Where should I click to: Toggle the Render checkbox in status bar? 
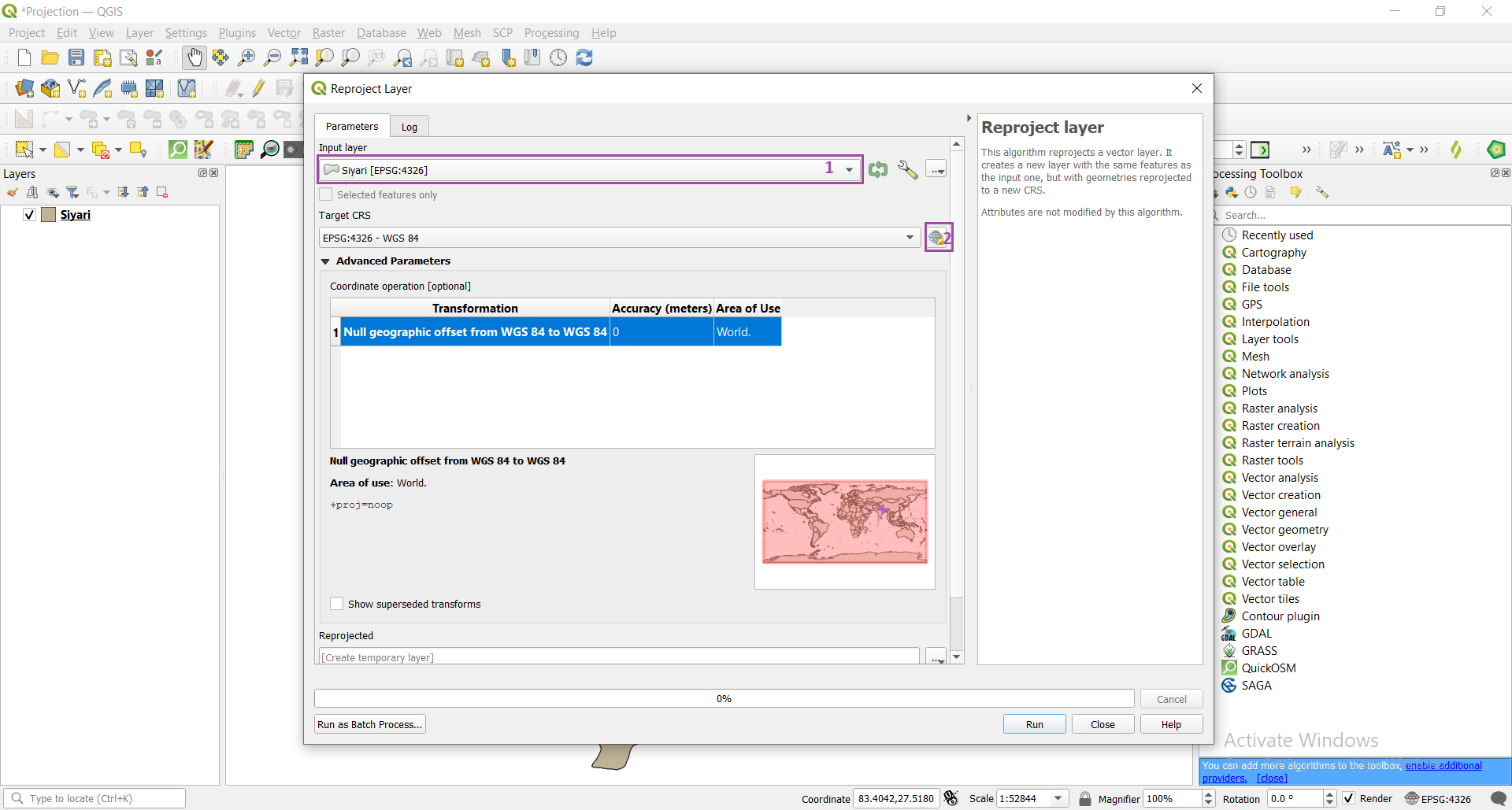(1349, 798)
